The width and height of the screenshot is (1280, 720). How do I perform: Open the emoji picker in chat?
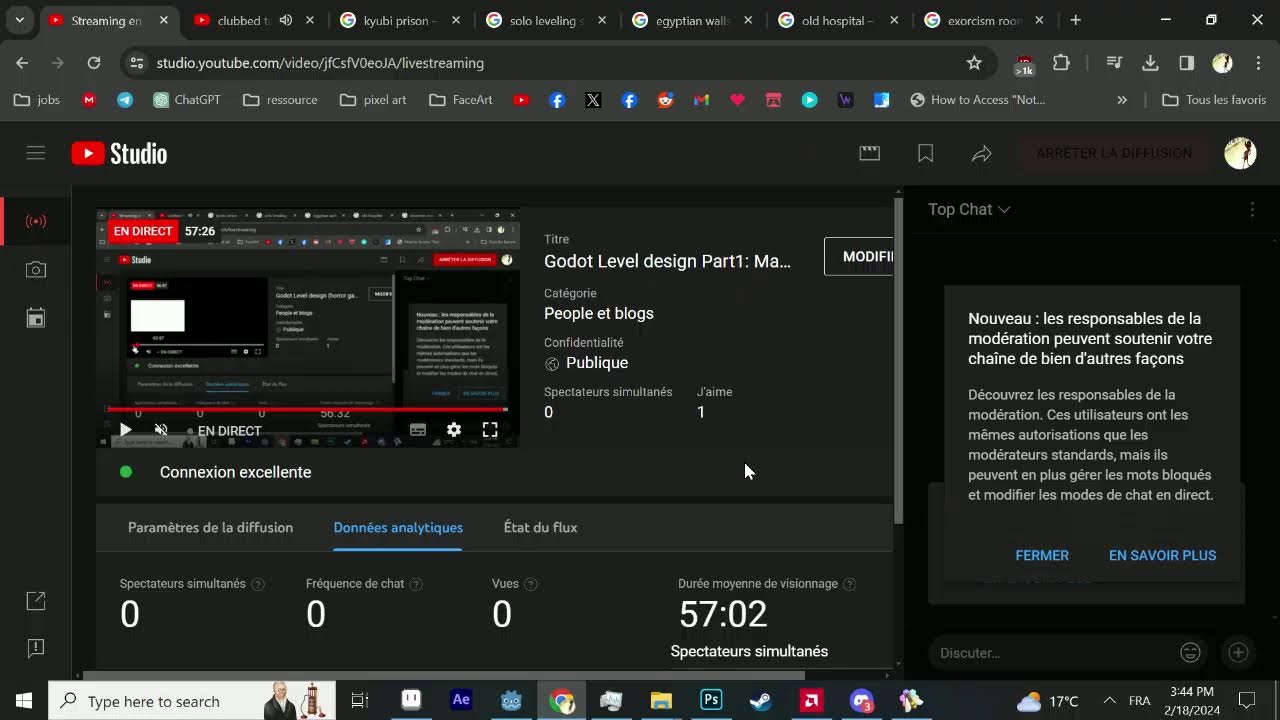pos(1190,653)
